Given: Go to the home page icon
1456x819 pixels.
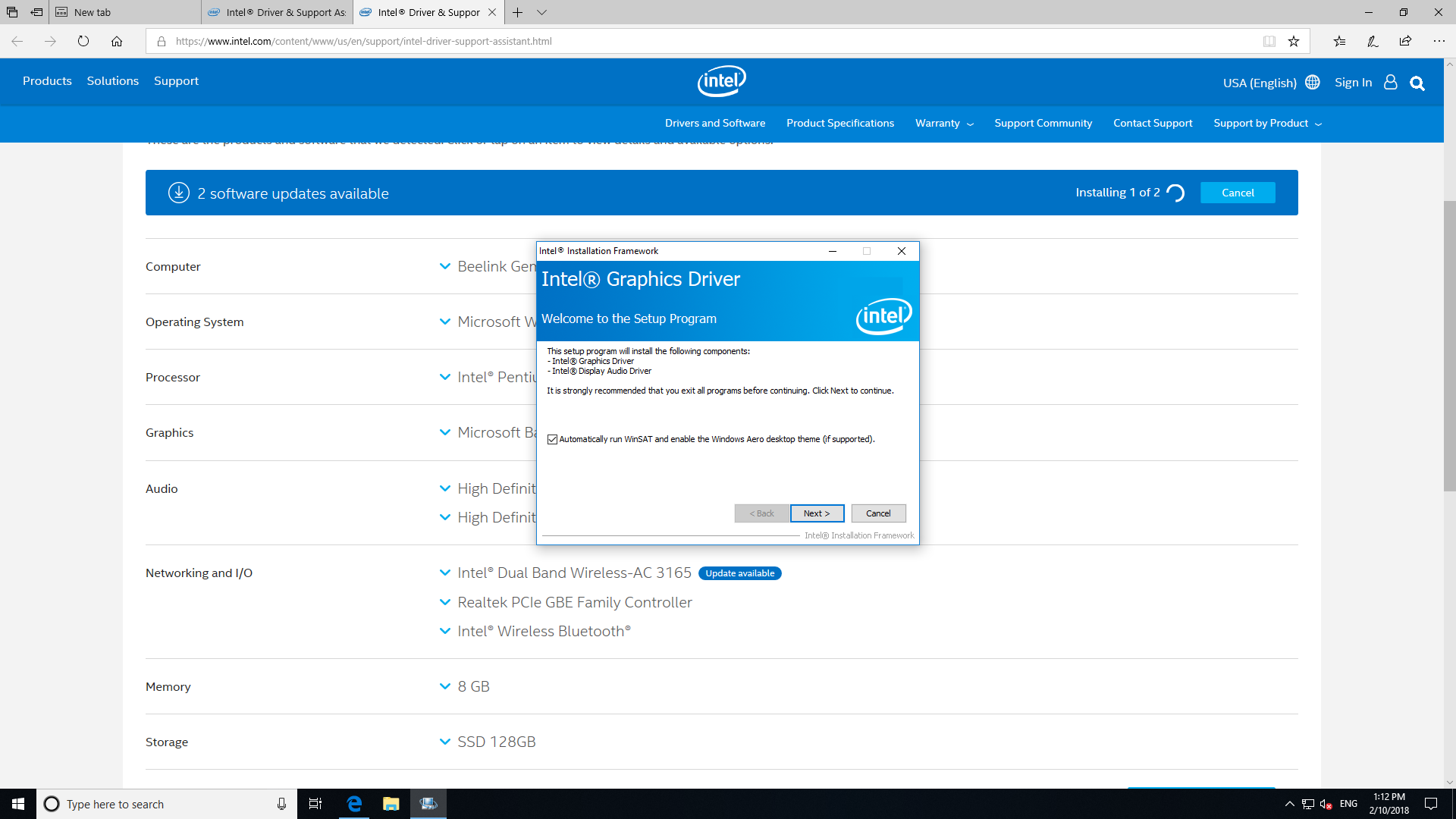Looking at the screenshot, I should click(117, 41).
